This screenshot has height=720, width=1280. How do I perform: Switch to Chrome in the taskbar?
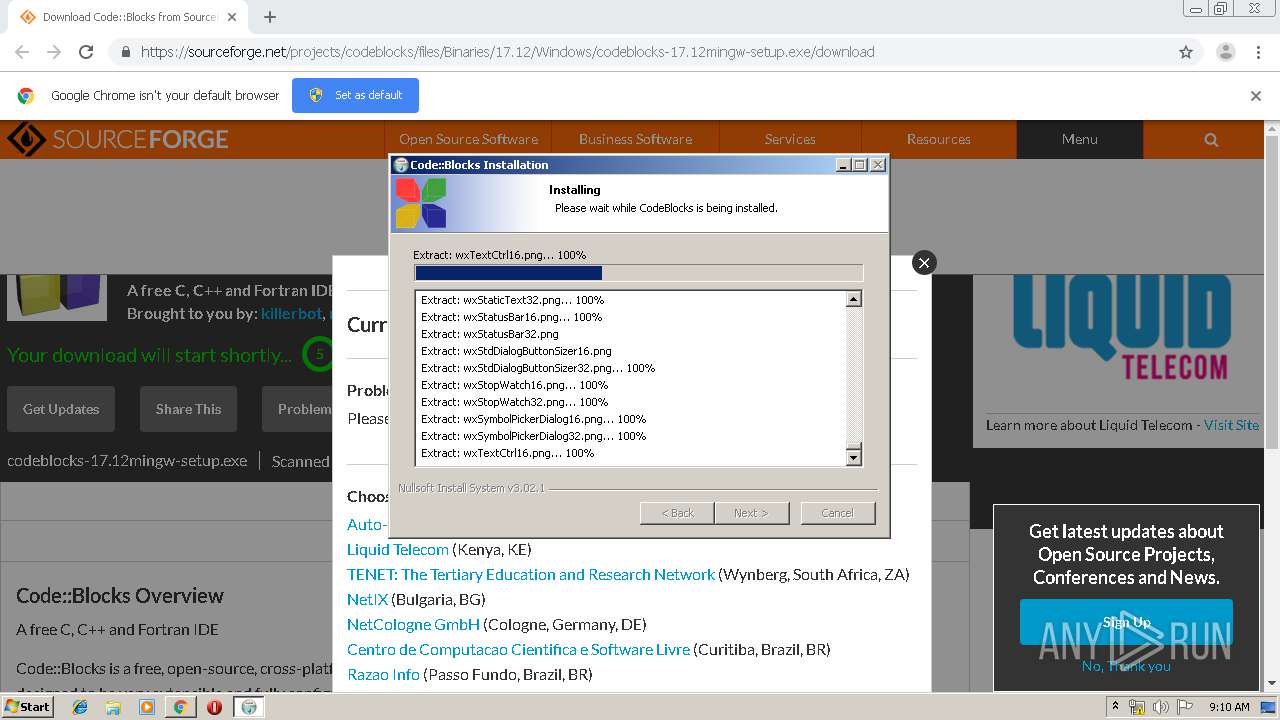point(180,707)
